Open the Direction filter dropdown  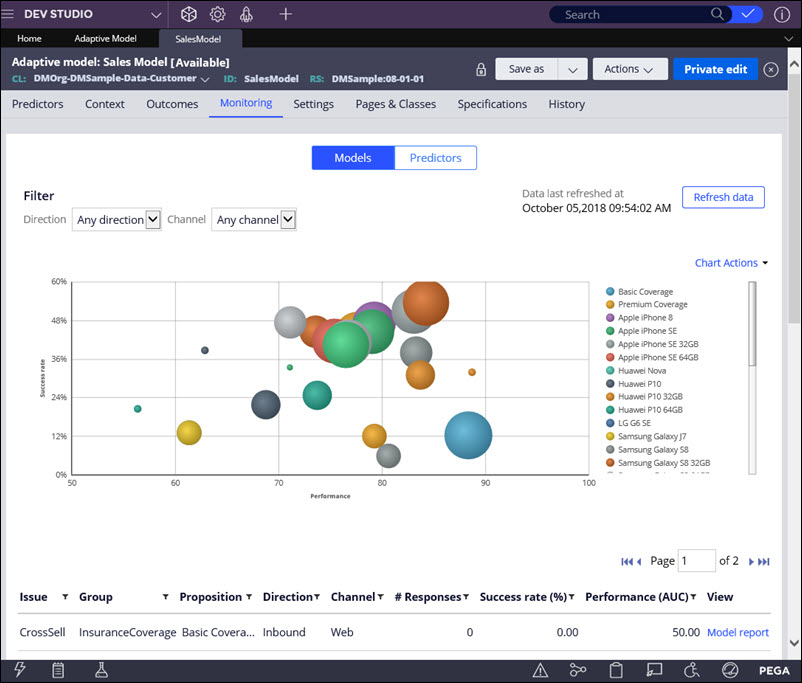(117, 220)
